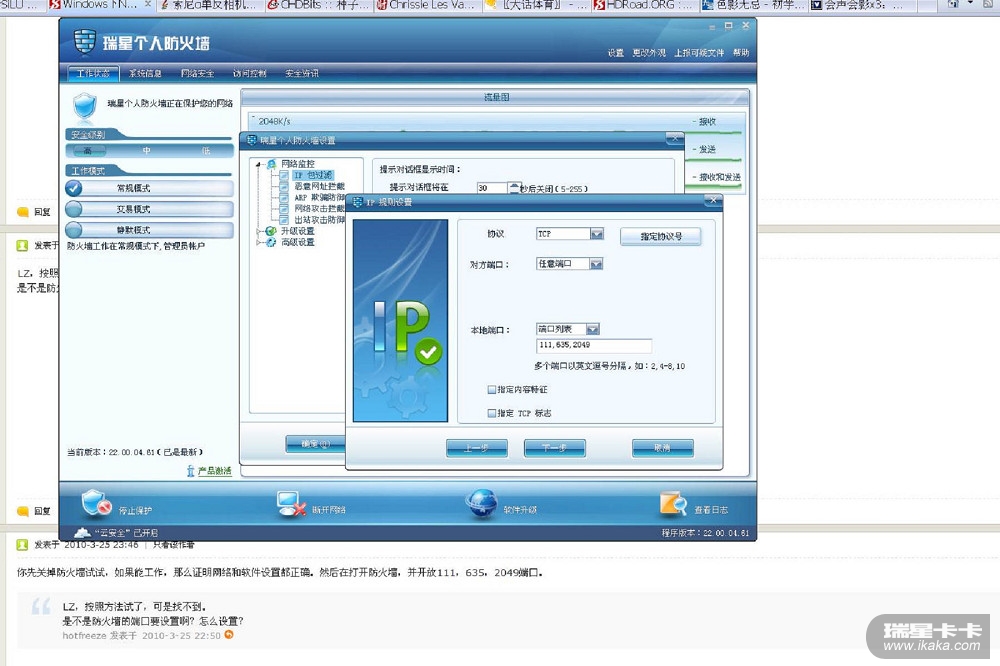Select the IP 包过滤 tree item

(x=313, y=175)
